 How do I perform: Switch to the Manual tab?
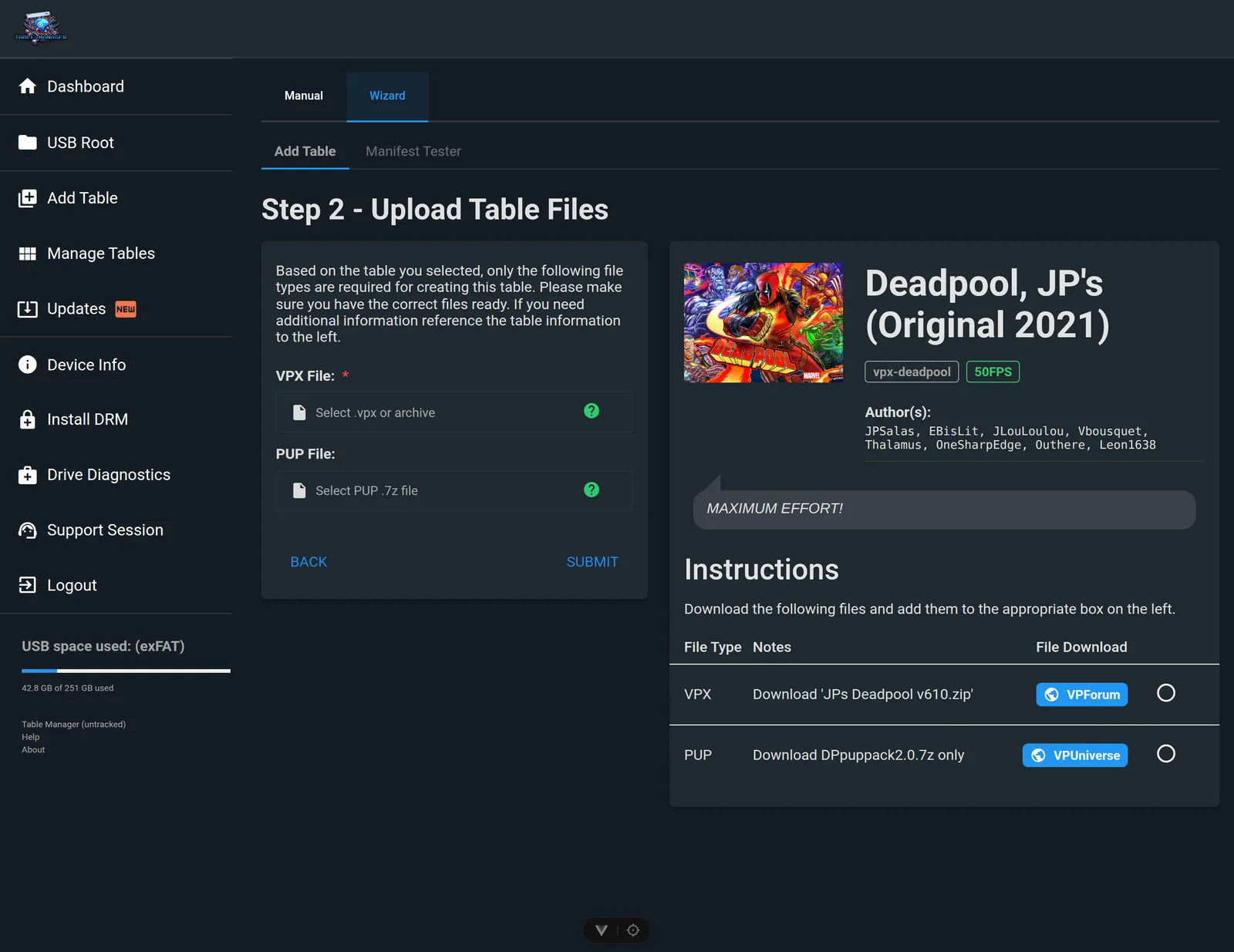tap(304, 96)
